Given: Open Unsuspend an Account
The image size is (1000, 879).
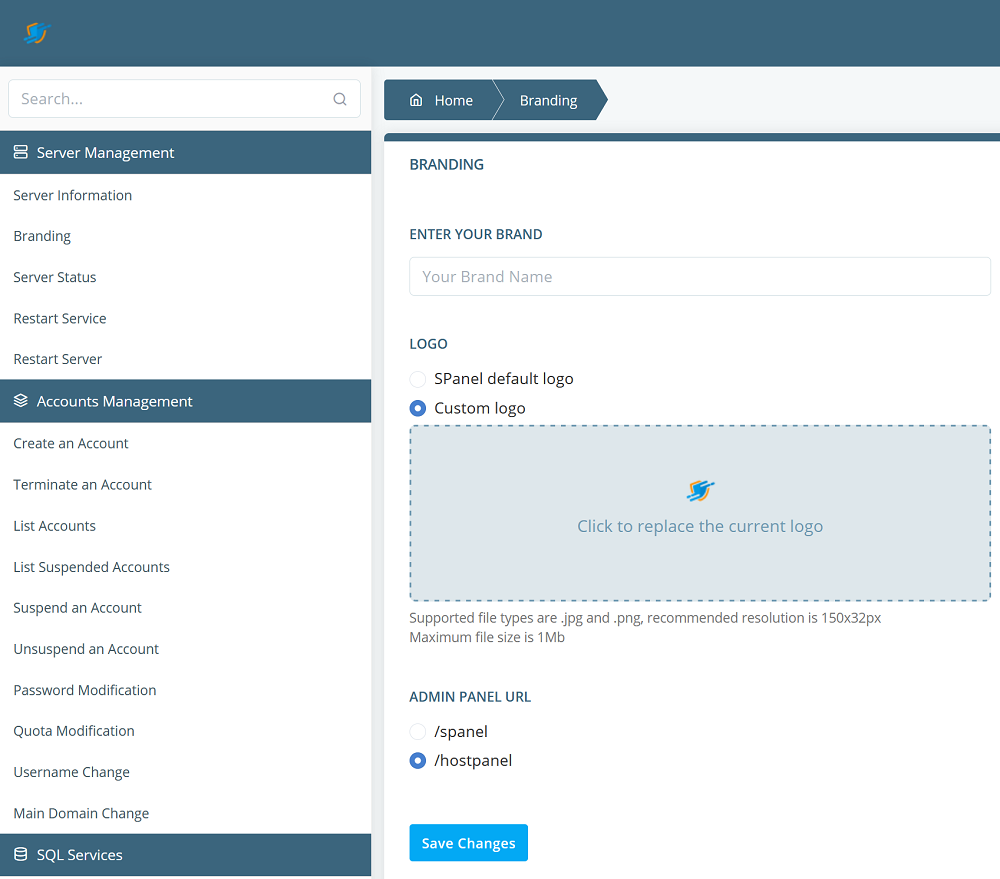Looking at the screenshot, I should tap(86, 649).
